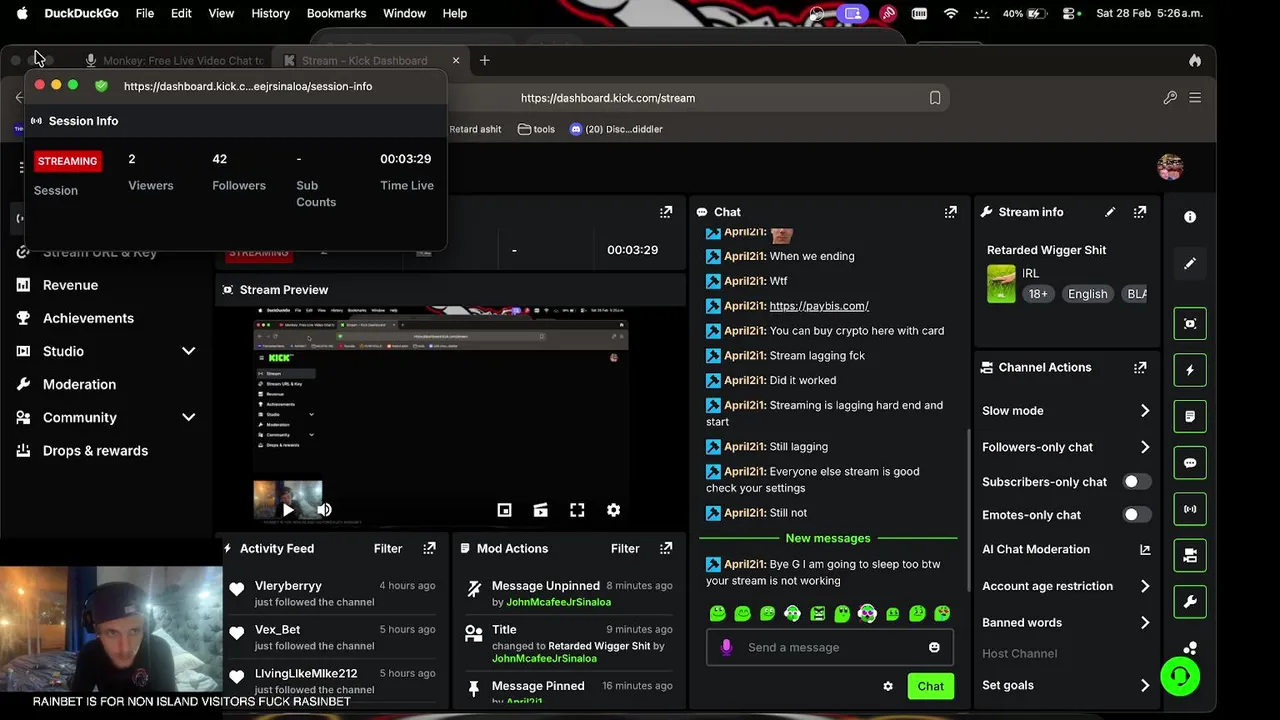Open the Activity Feed Filter
Screen dimensions: 1280x720
click(388, 548)
